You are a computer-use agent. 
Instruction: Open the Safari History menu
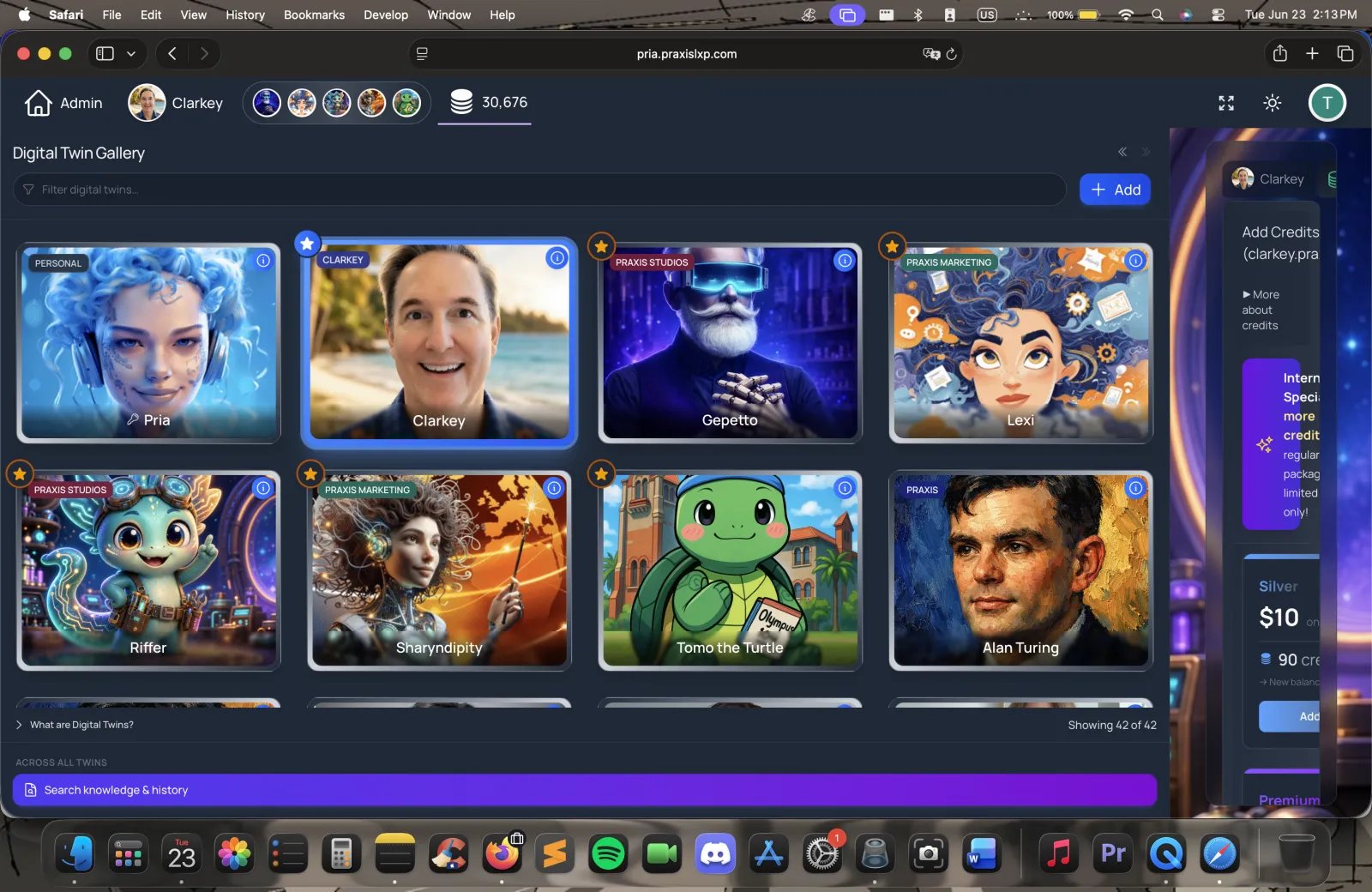click(245, 15)
